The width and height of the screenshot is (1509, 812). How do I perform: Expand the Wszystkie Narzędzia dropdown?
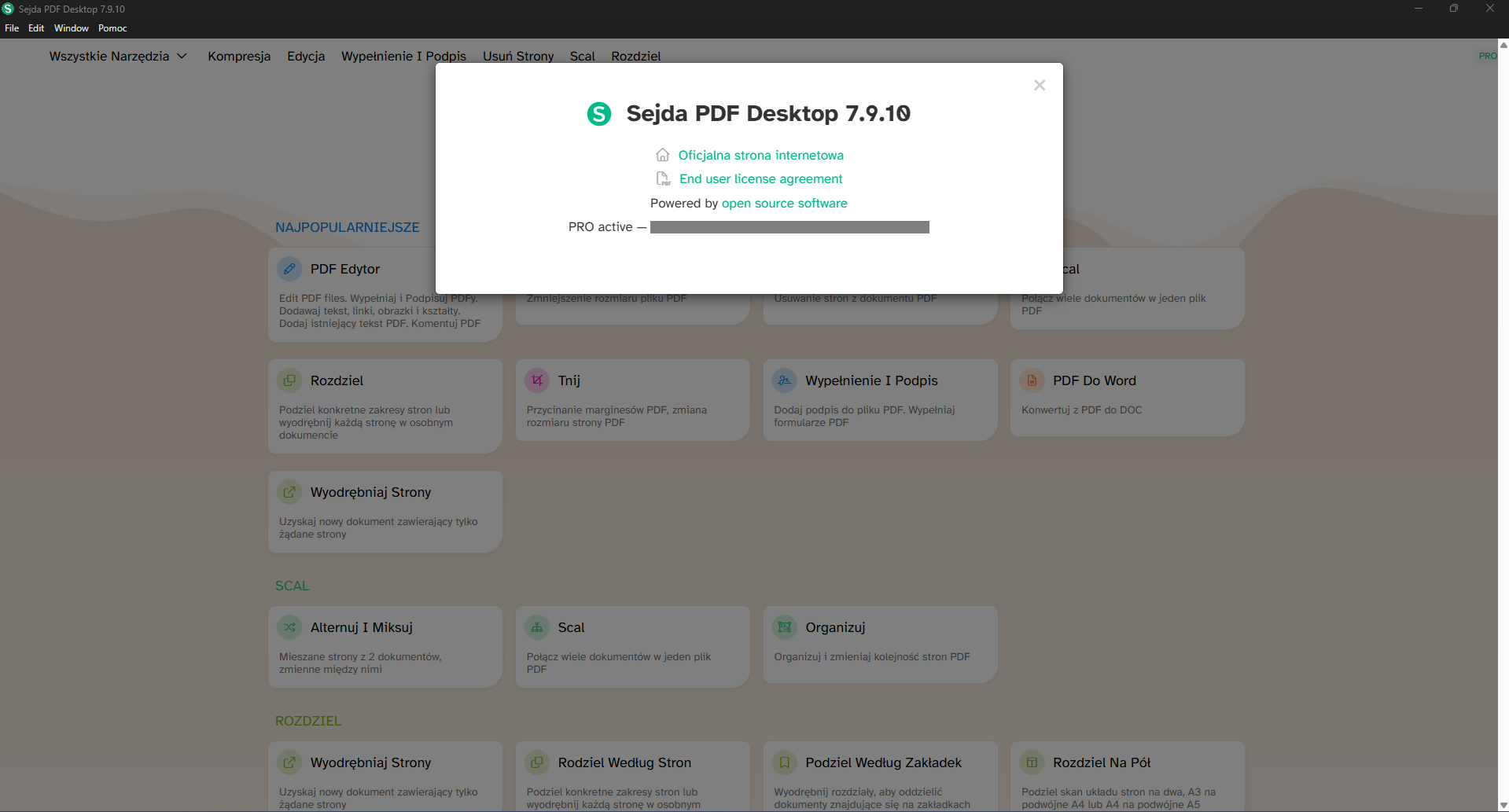(x=118, y=56)
